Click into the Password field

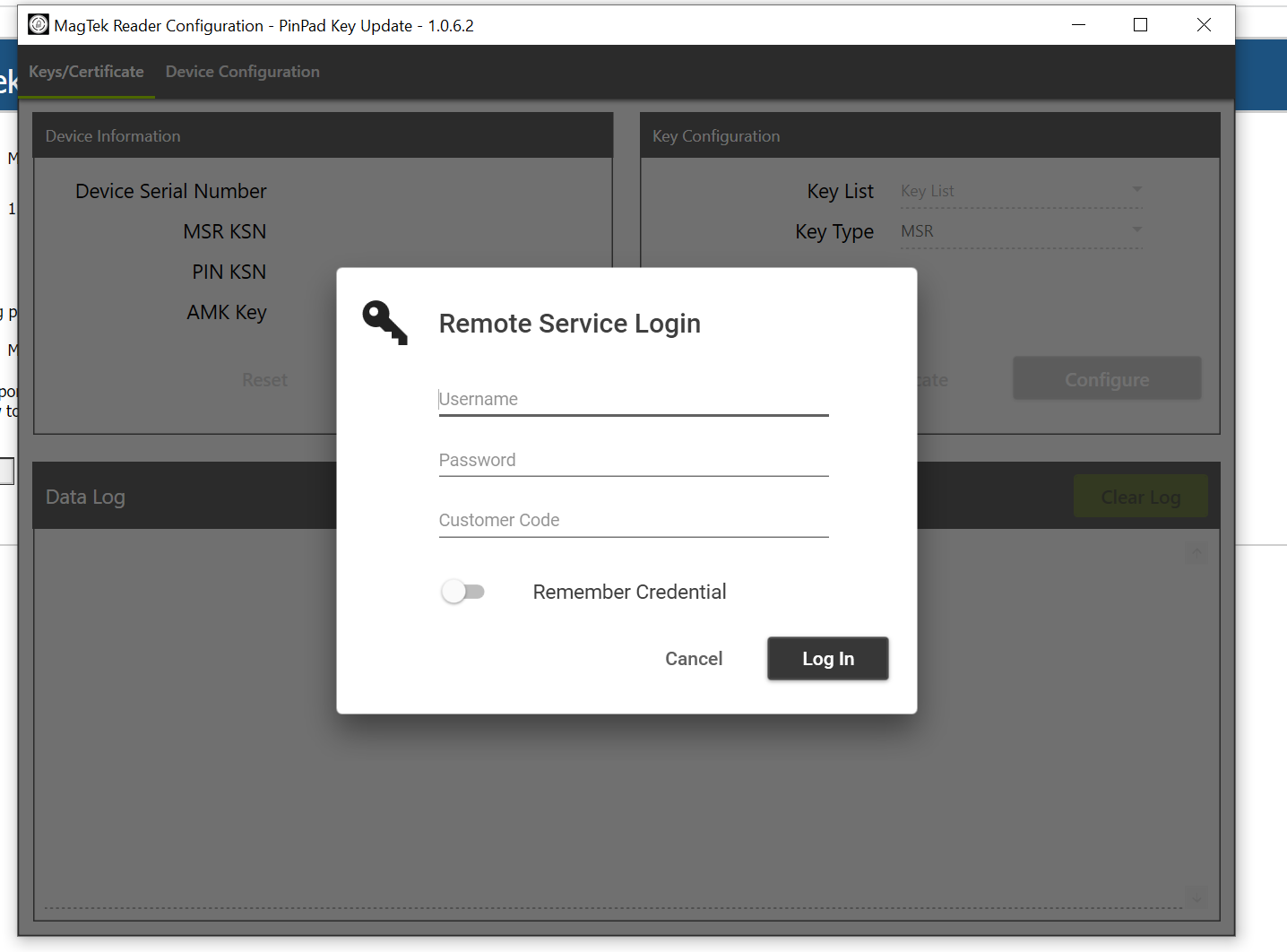pyautogui.click(x=633, y=461)
